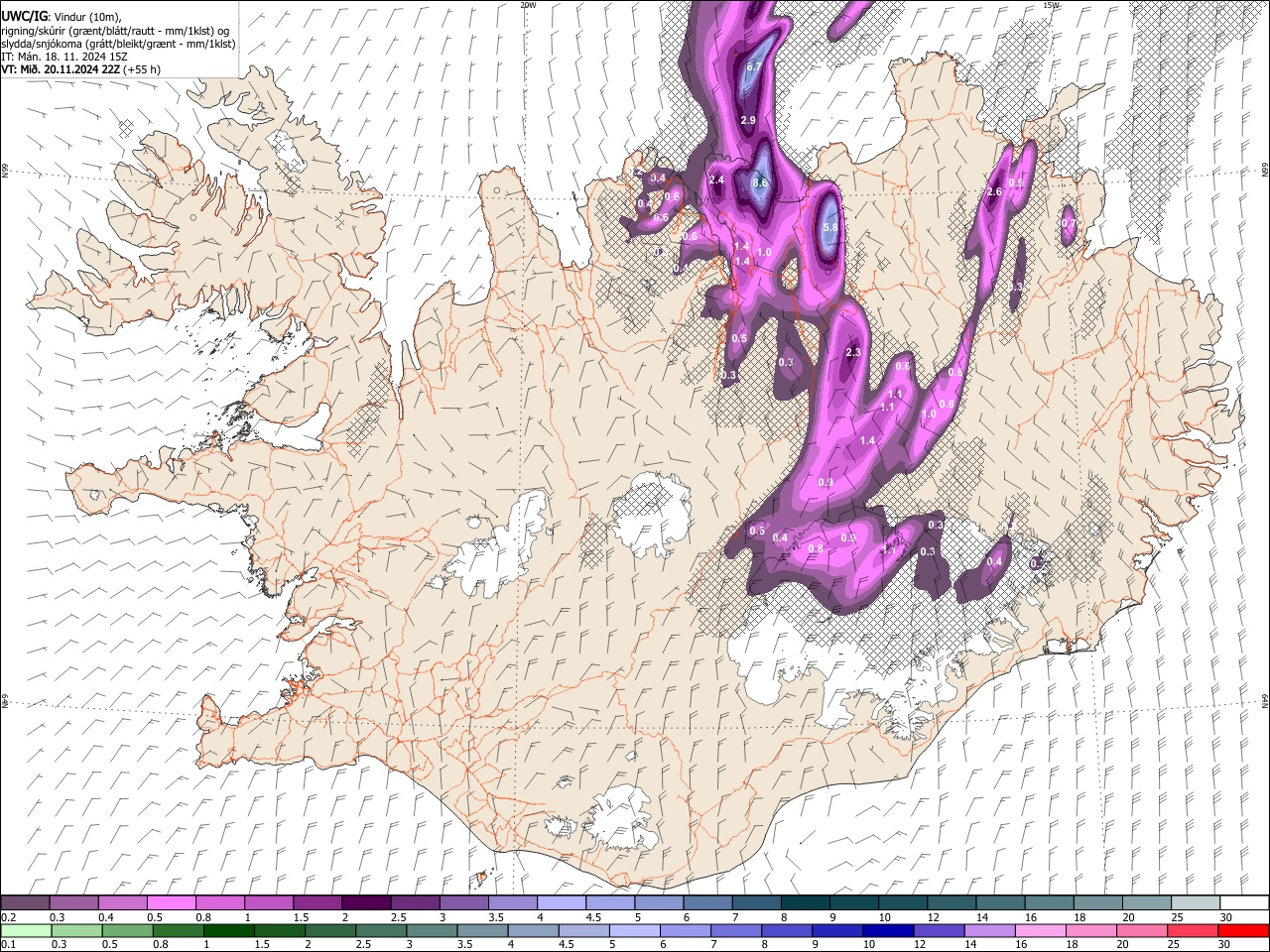Viewport: 1270px width, 952px height.
Task: Click the 8.6 snowfall value label
Action: [760, 183]
